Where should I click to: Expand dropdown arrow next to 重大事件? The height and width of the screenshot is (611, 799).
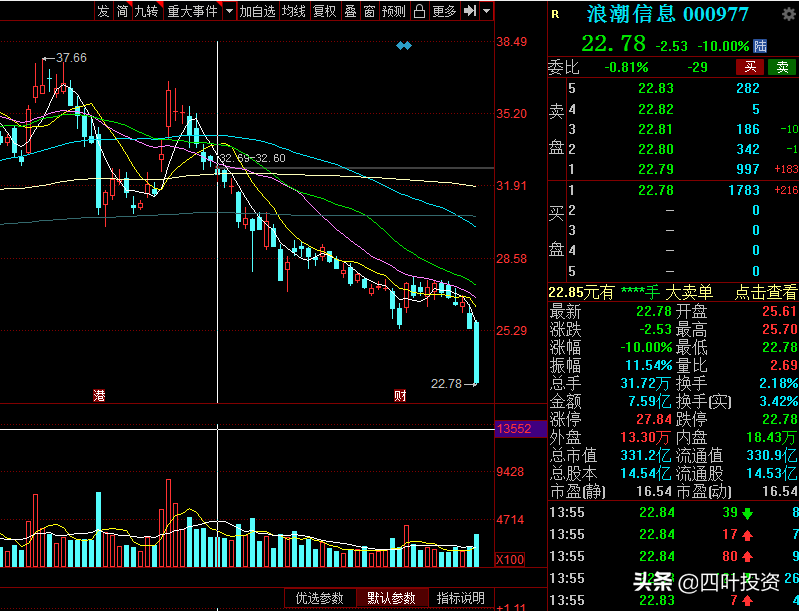[x=229, y=11]
